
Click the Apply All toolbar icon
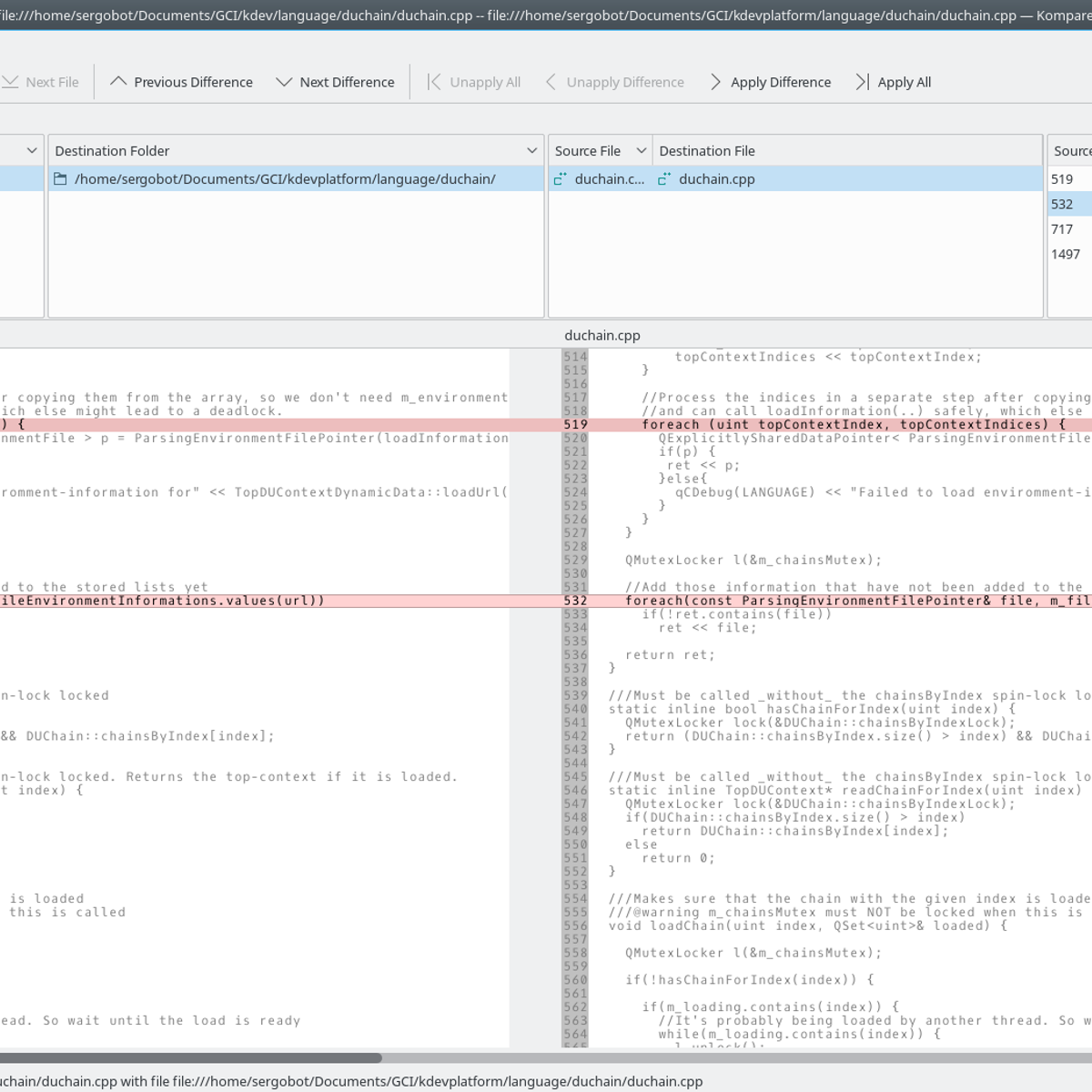click(x=863, y=82)
